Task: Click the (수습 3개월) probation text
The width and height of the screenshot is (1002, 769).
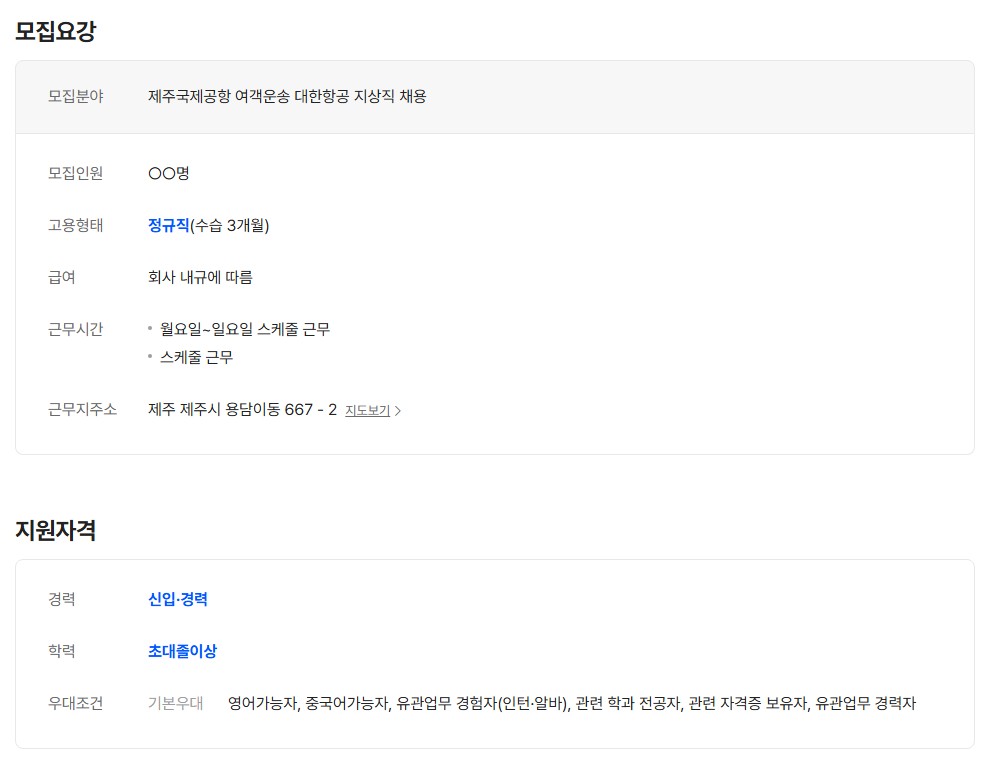Action: tap(230, 225)
